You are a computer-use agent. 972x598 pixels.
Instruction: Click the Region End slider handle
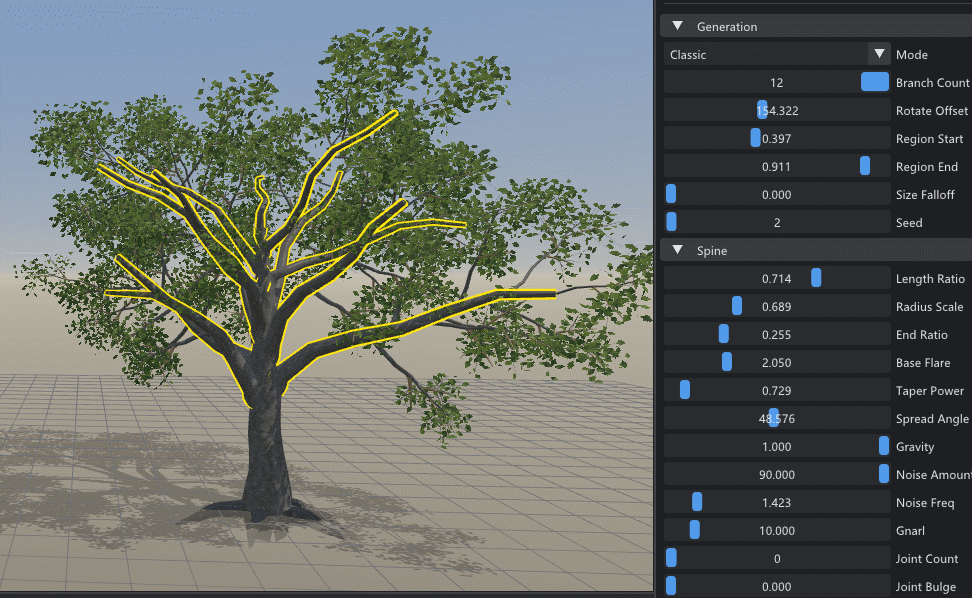coord(865,166)
